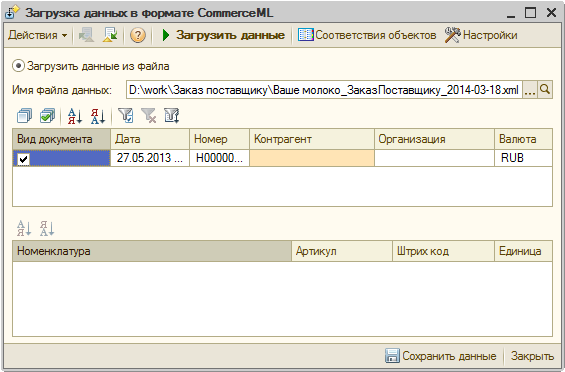Image resolution: width=565 pixels, height=372 pixels.
Task: Open file browse ellipsis button
Action: coord(529,89)
